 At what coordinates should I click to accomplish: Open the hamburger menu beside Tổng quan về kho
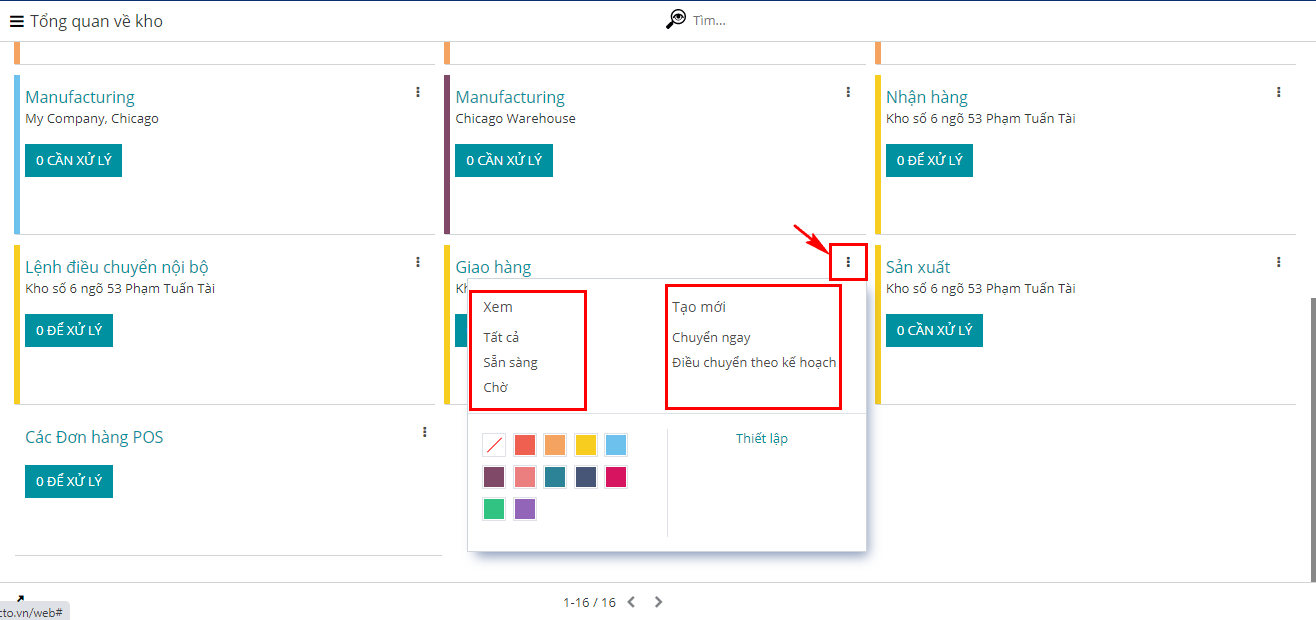(x=16, y=21)
